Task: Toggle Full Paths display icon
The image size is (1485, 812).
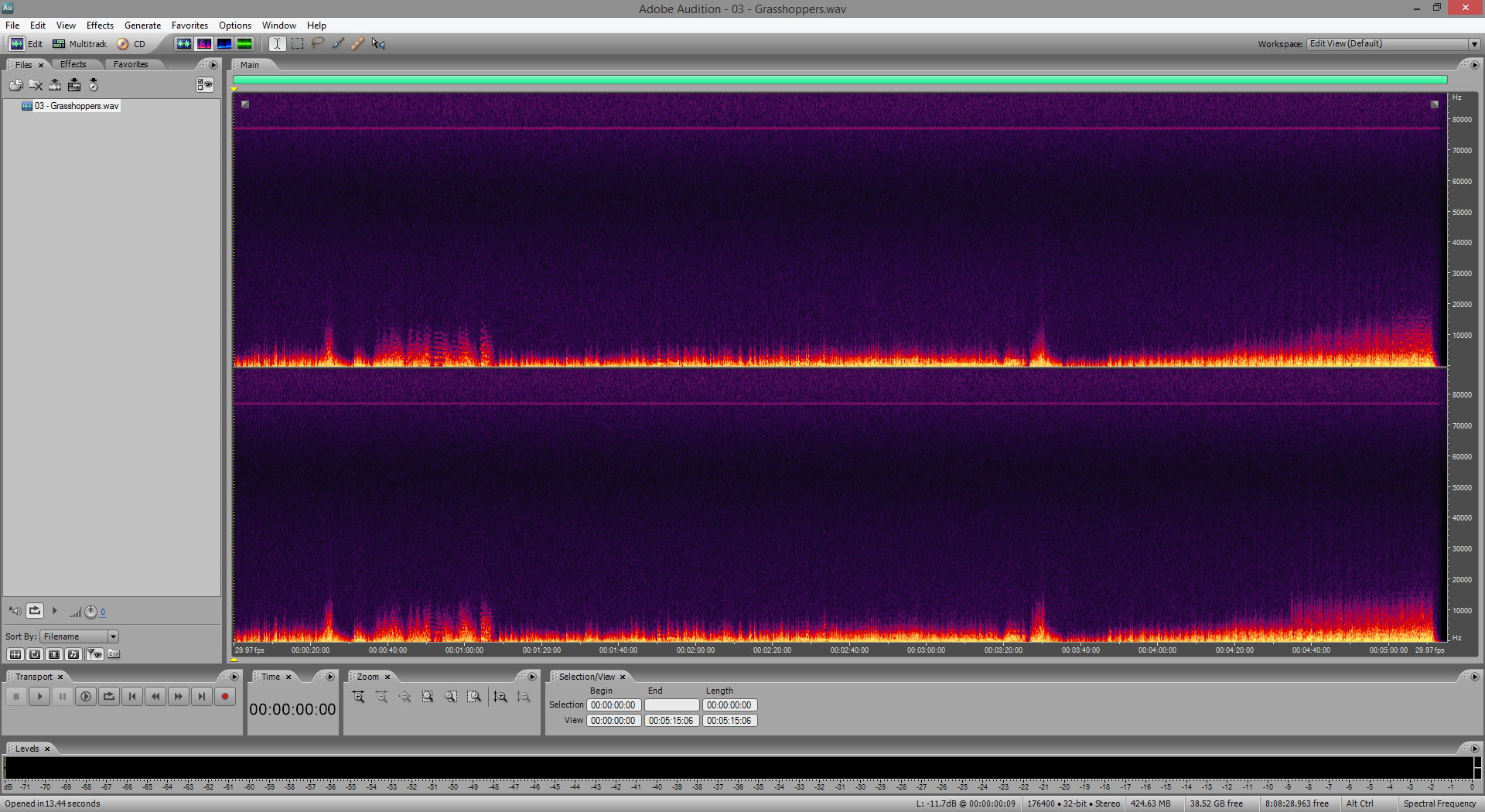Action: coord(114,654)
